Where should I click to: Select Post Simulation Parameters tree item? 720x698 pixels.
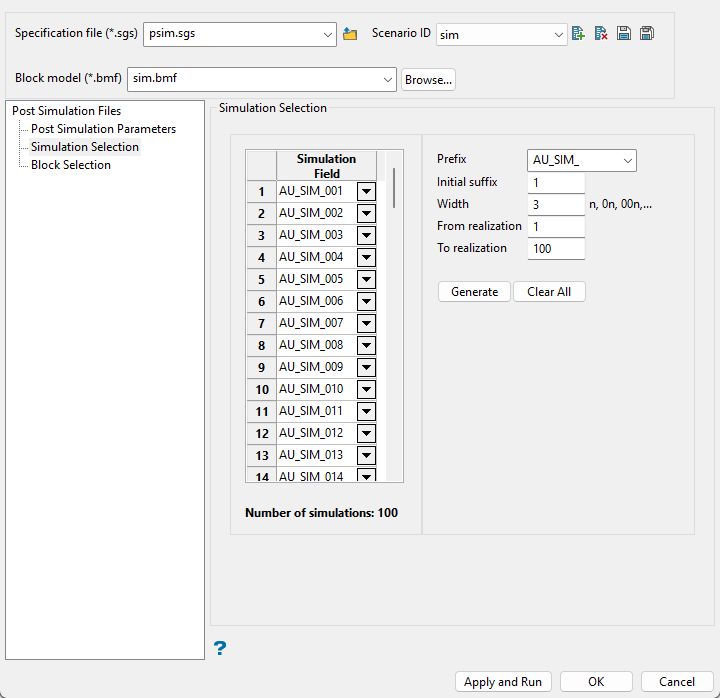tap(103, 129)
